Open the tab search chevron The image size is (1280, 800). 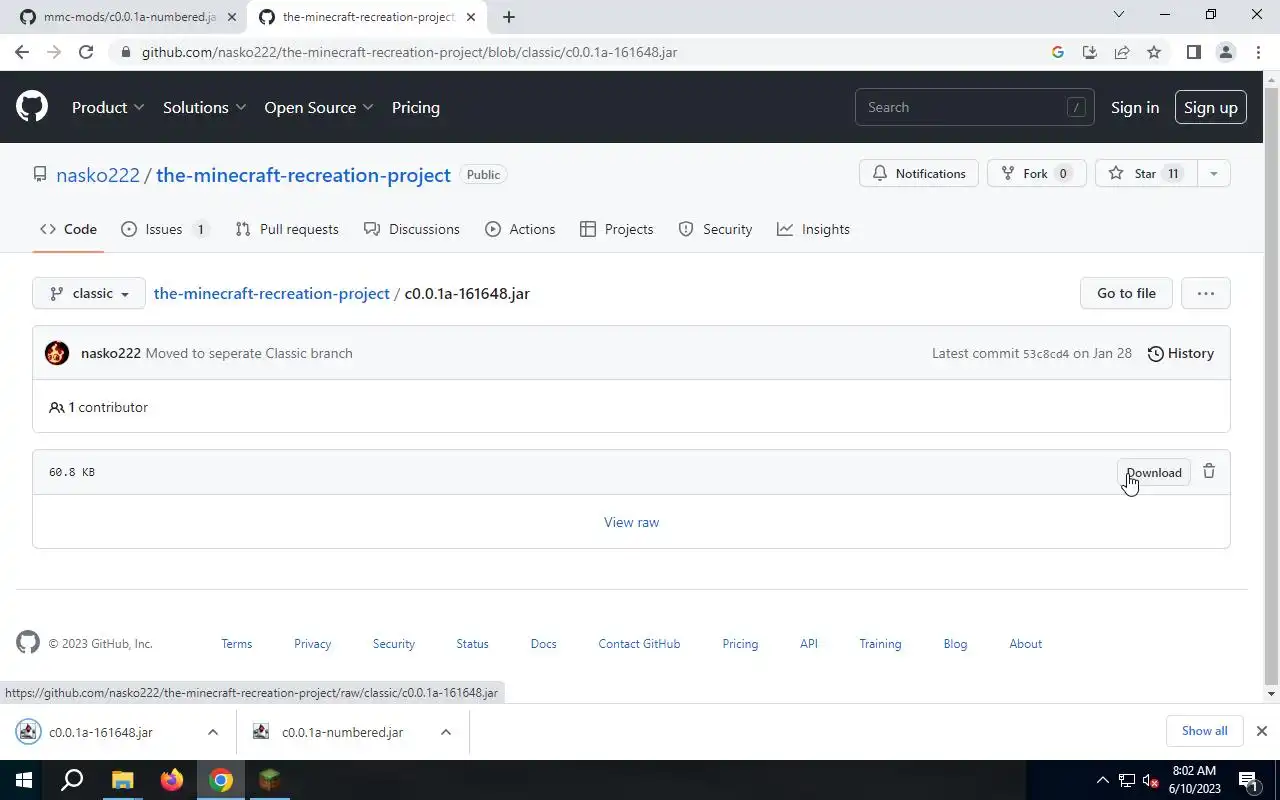(x=1119, y=15)
